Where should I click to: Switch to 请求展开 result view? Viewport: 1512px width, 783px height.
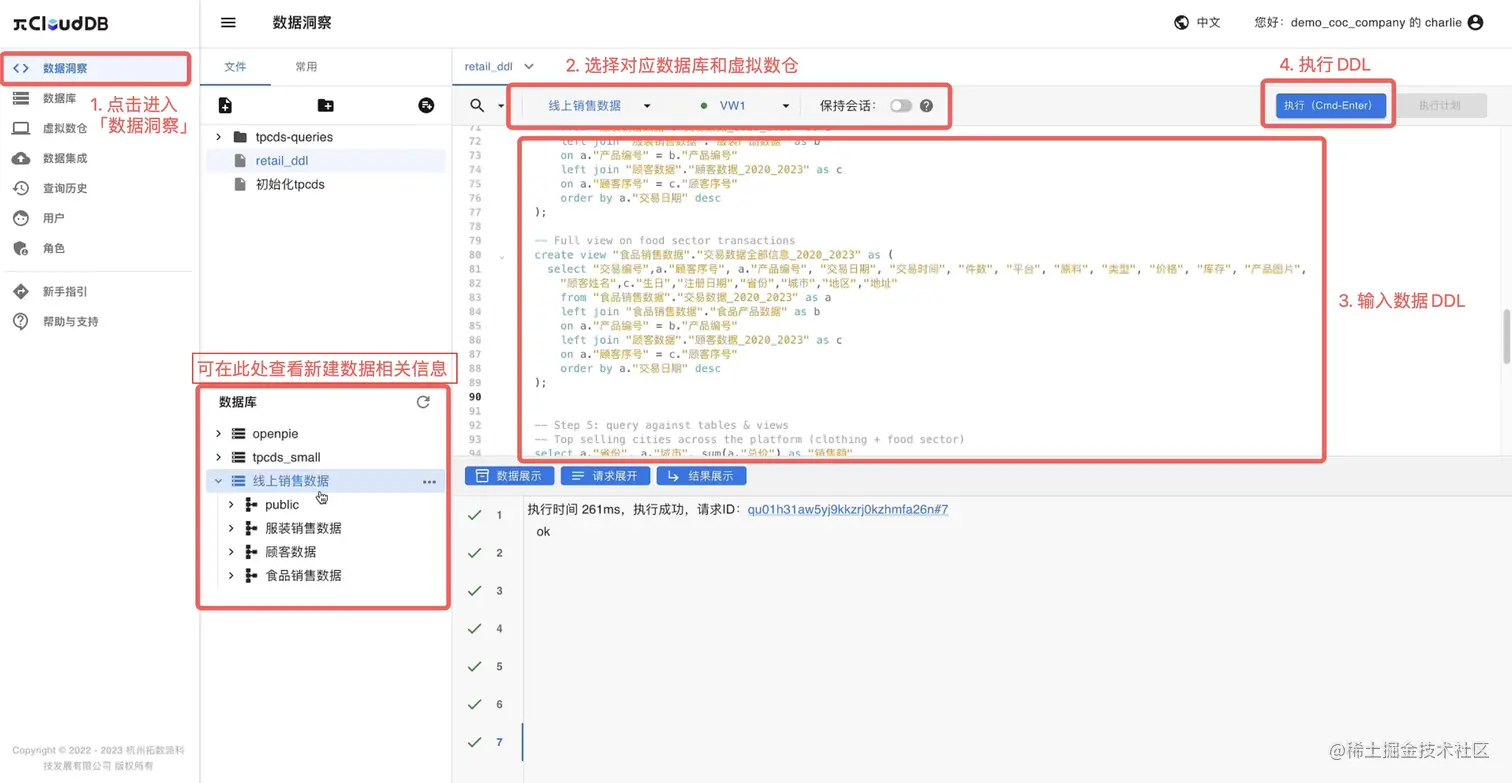[x=605, y=476]
